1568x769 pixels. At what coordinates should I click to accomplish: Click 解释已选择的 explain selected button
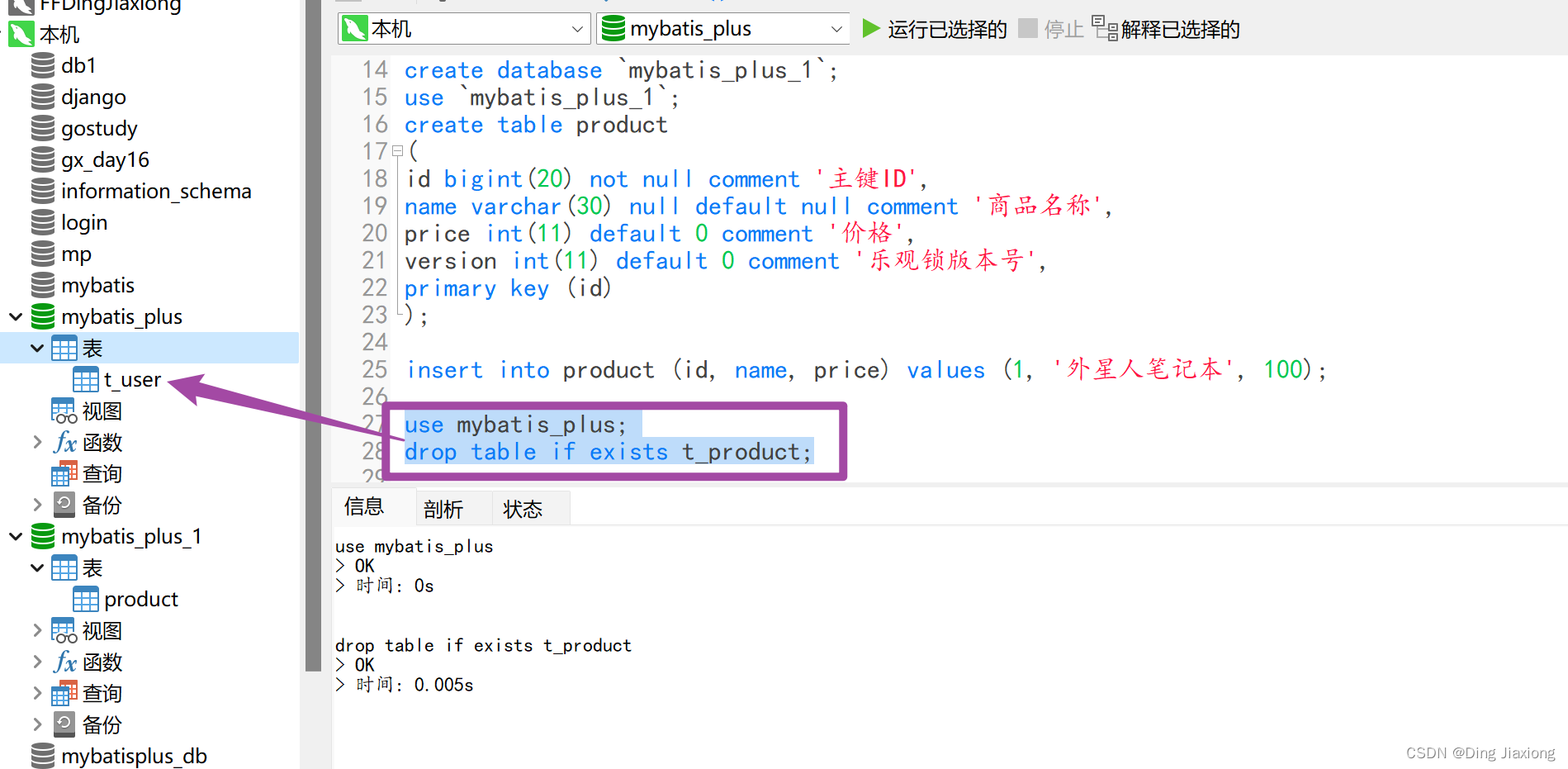1165,30
